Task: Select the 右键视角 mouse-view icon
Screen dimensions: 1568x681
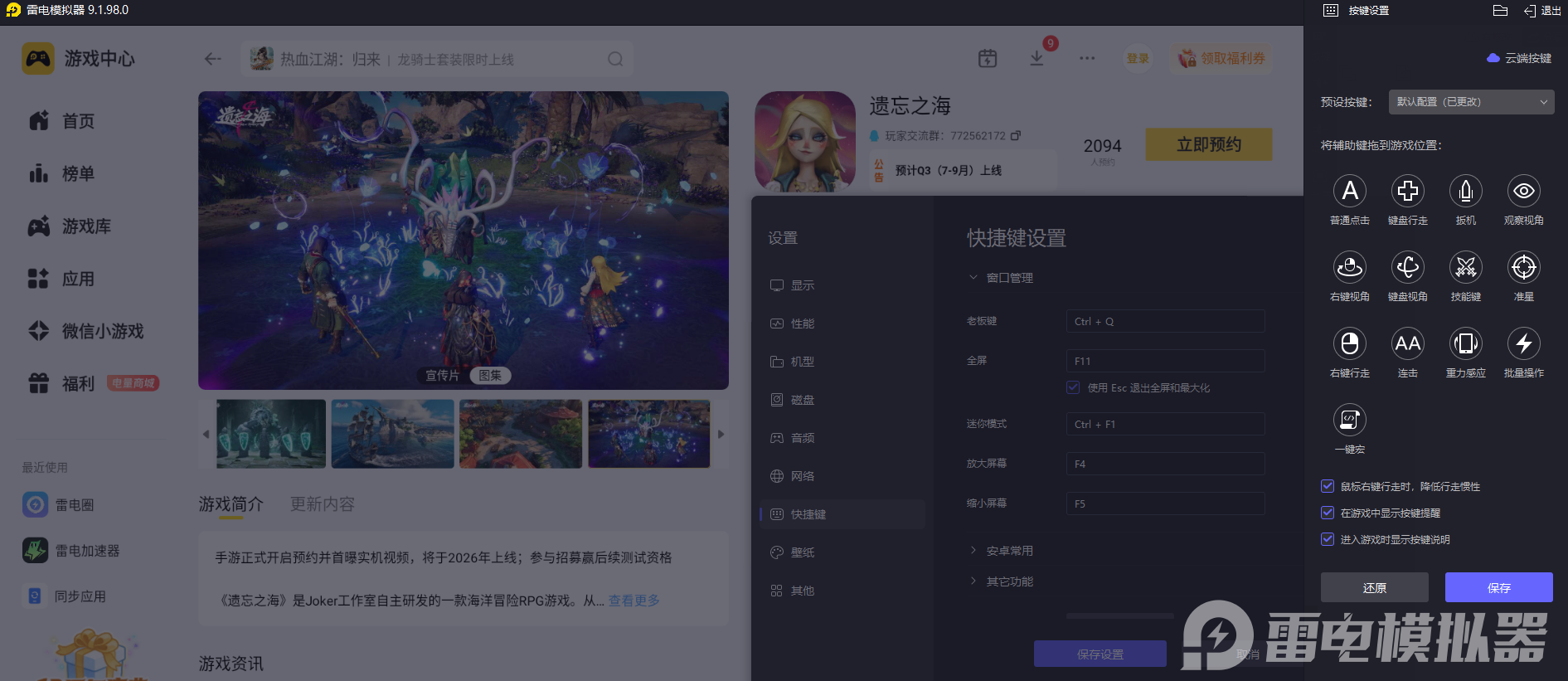Action: (1349, 267)
